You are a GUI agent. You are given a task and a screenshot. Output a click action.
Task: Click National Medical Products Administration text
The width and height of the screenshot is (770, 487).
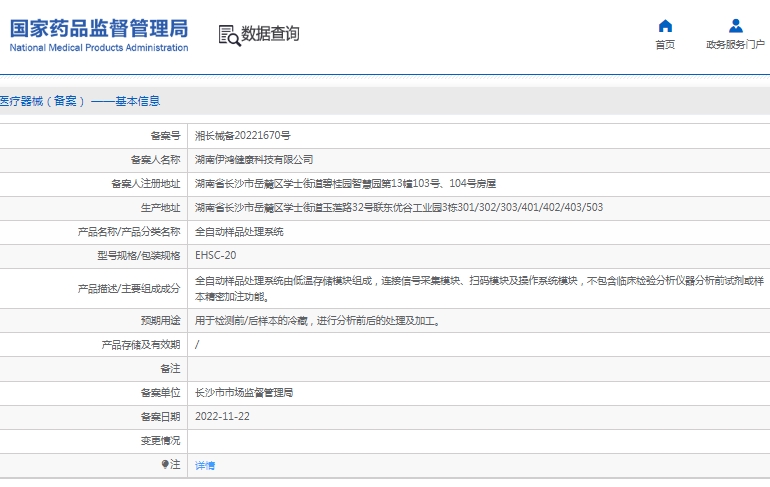(99, 48)
